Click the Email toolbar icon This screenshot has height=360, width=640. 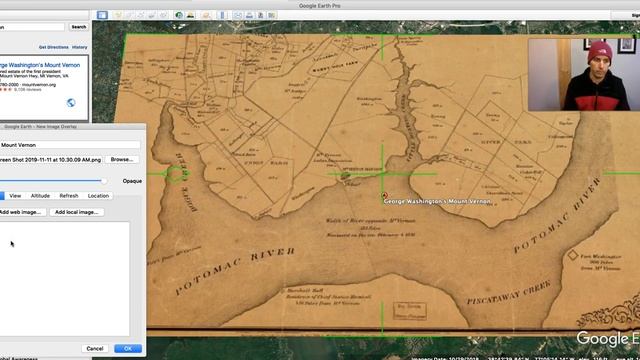(238, 15)
